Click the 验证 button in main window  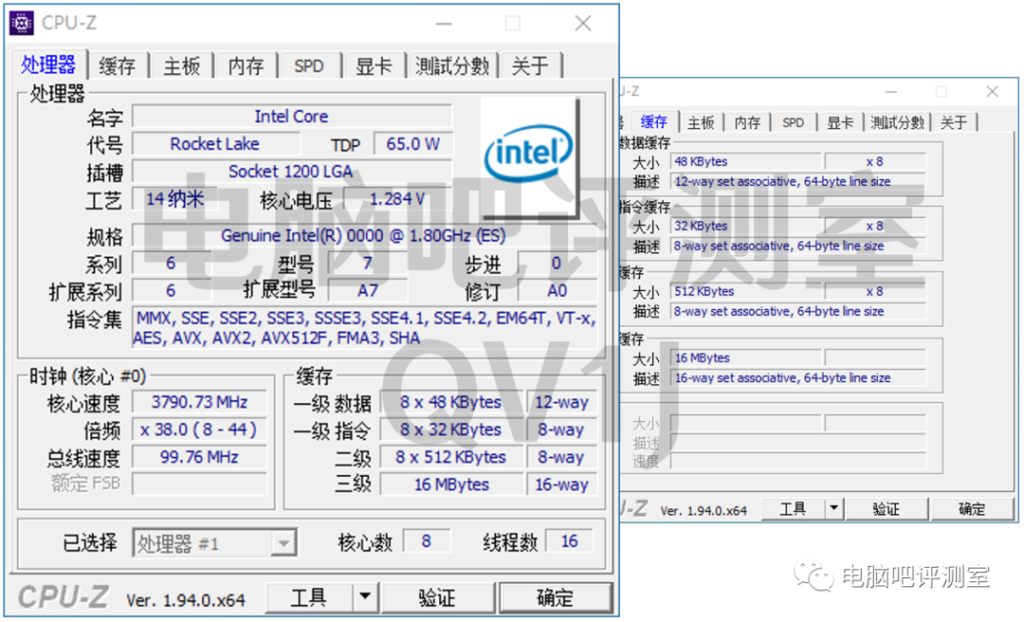437,597
